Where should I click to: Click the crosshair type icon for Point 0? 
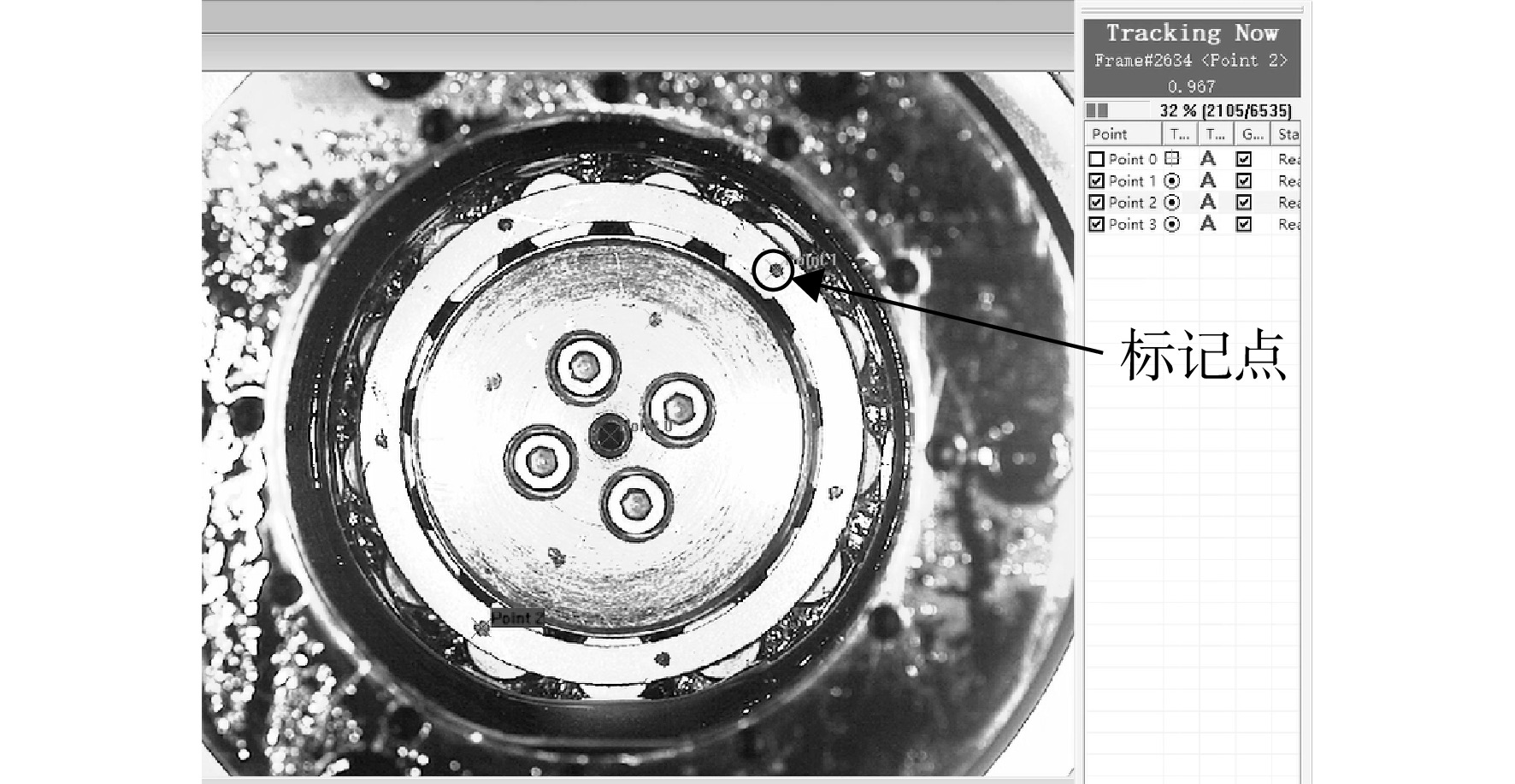pos(1172,159)
